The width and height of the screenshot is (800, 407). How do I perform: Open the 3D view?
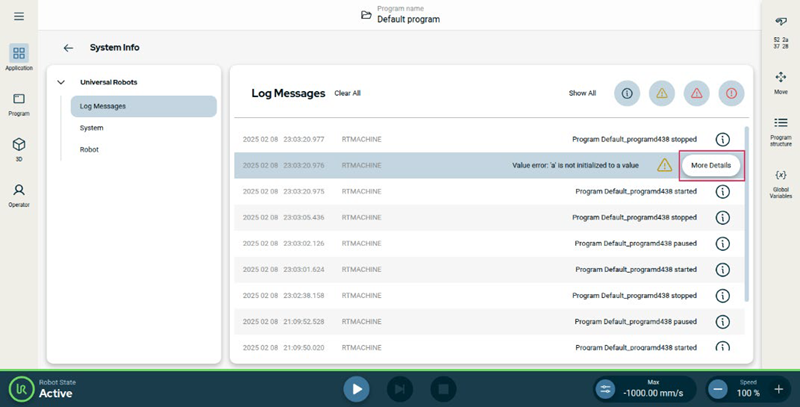(19, 149)
